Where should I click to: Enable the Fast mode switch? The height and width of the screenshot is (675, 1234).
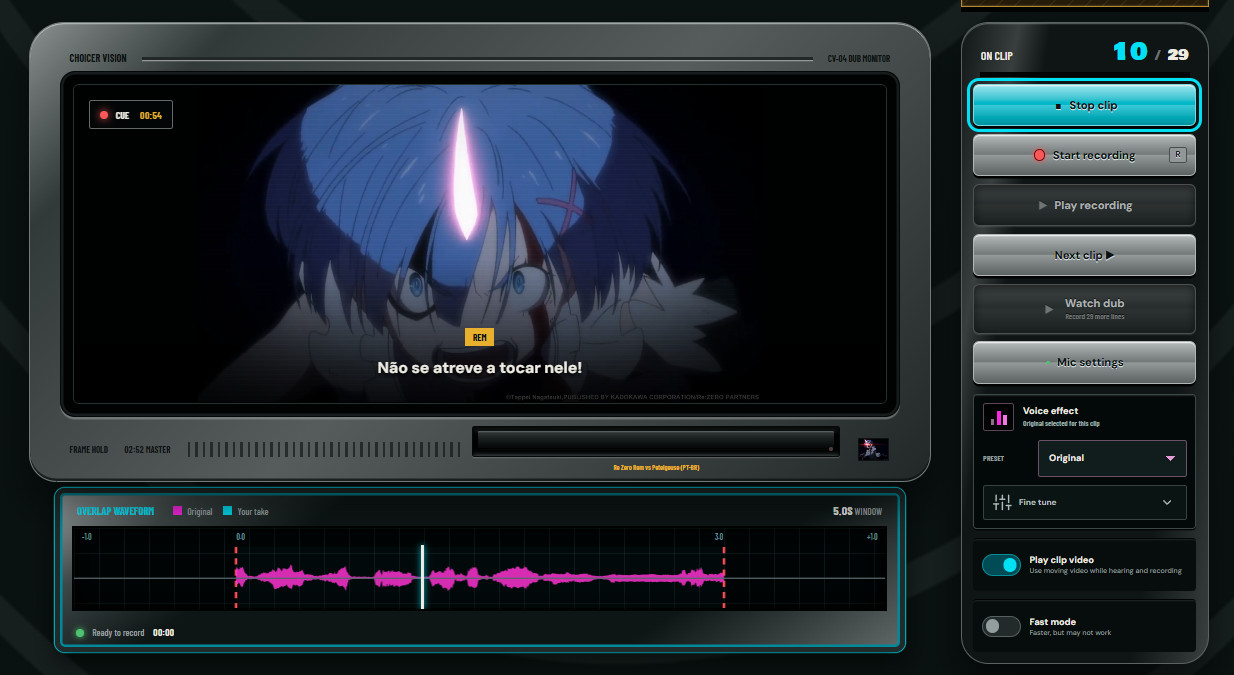pyautogui.click(x=1001, y=626)
